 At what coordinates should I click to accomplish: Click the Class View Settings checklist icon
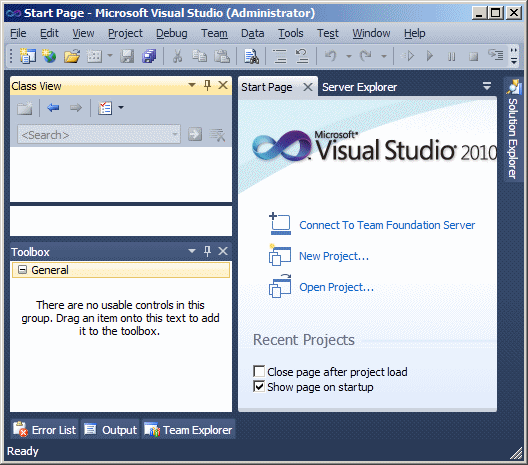coord(105,108)
